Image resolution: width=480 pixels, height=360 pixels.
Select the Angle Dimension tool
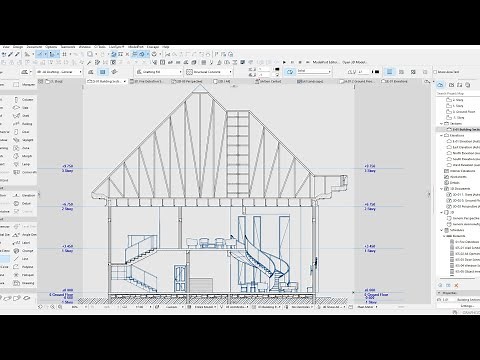(x=24, y=235)
